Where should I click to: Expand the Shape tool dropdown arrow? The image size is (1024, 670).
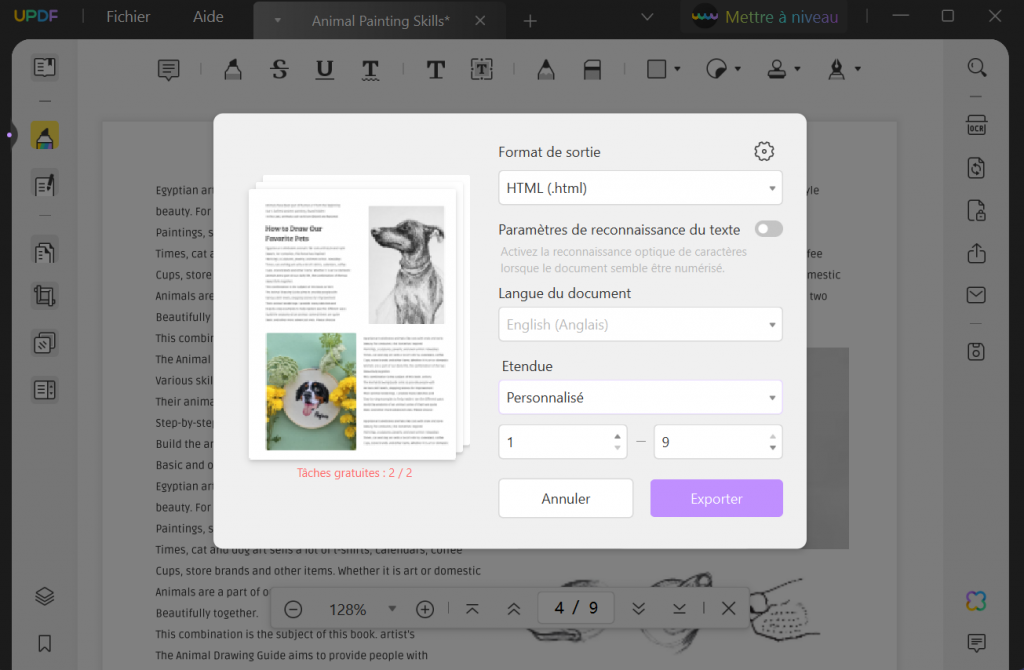[677, 69]
